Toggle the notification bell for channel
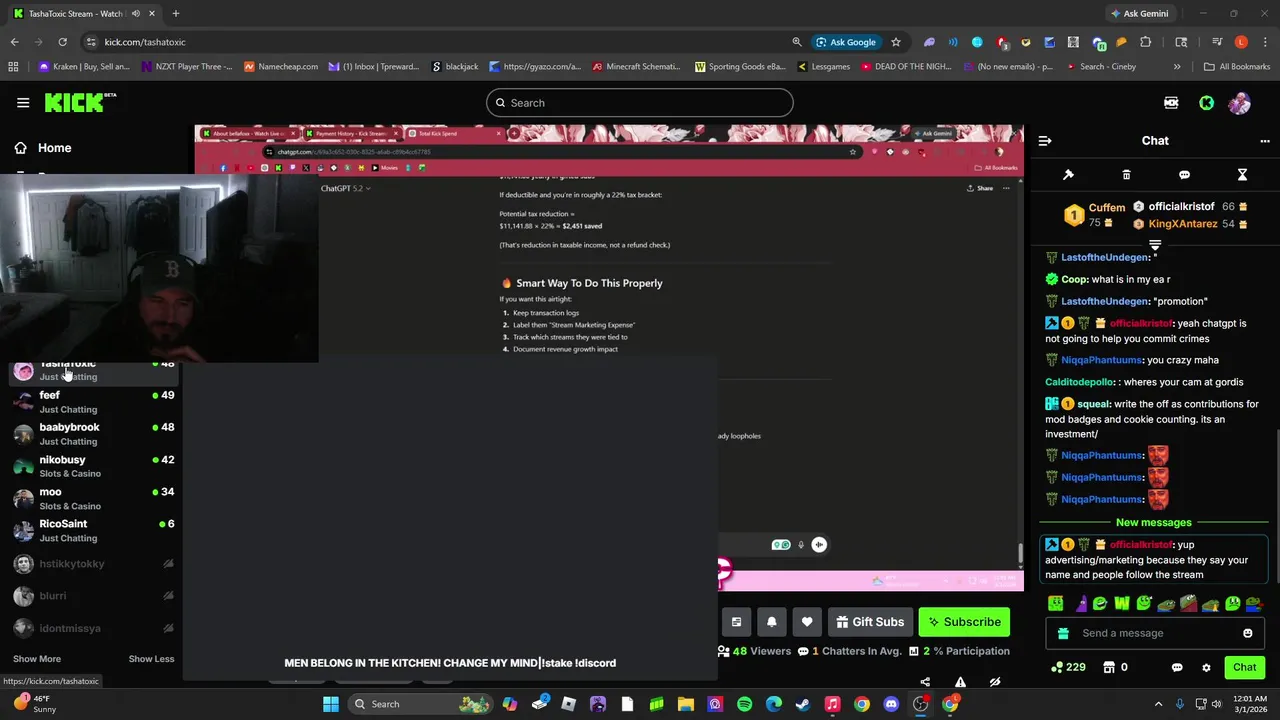1280x720 pixels. [x=771, y=622]
